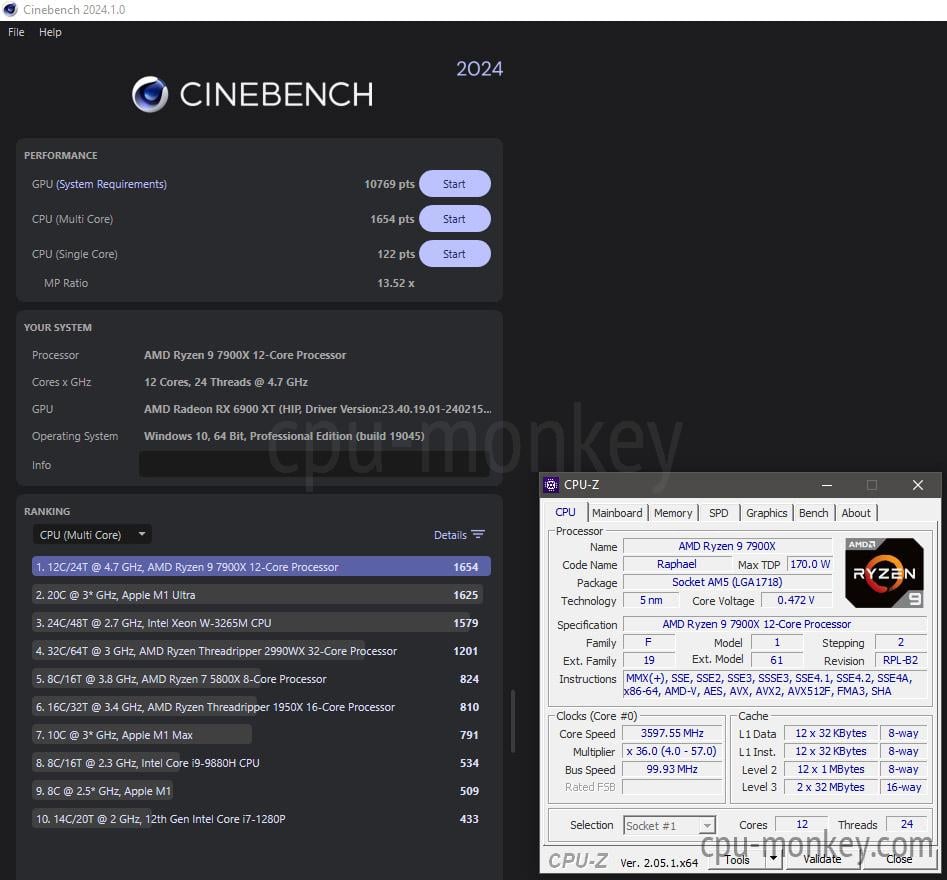Switch to SPD tab in CPU-Z
This screenshot has height=880, width=947.
718,513
